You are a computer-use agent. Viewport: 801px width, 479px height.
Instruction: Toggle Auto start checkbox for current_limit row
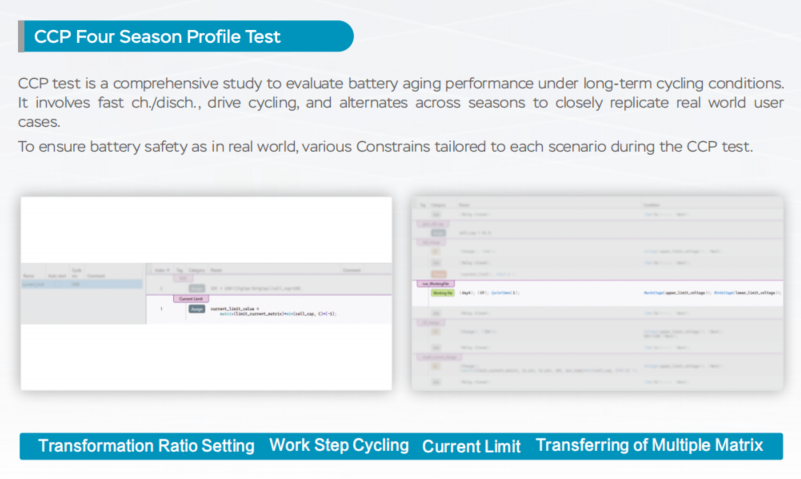click(57, 284)
